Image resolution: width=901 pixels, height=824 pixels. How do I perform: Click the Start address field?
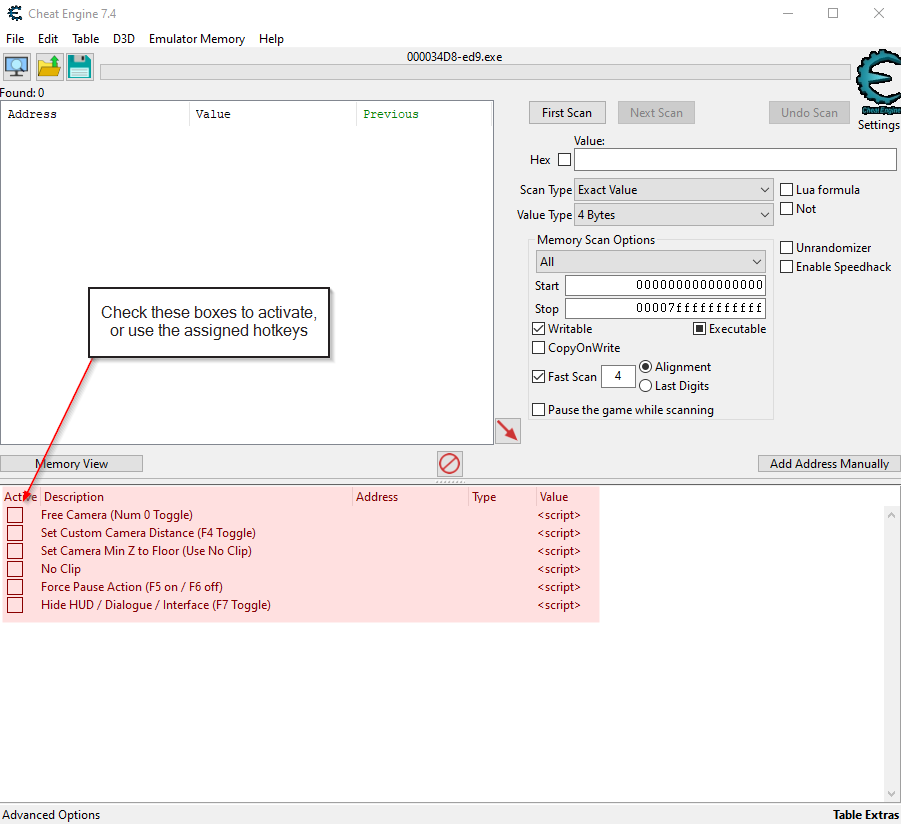click(665, 285)
